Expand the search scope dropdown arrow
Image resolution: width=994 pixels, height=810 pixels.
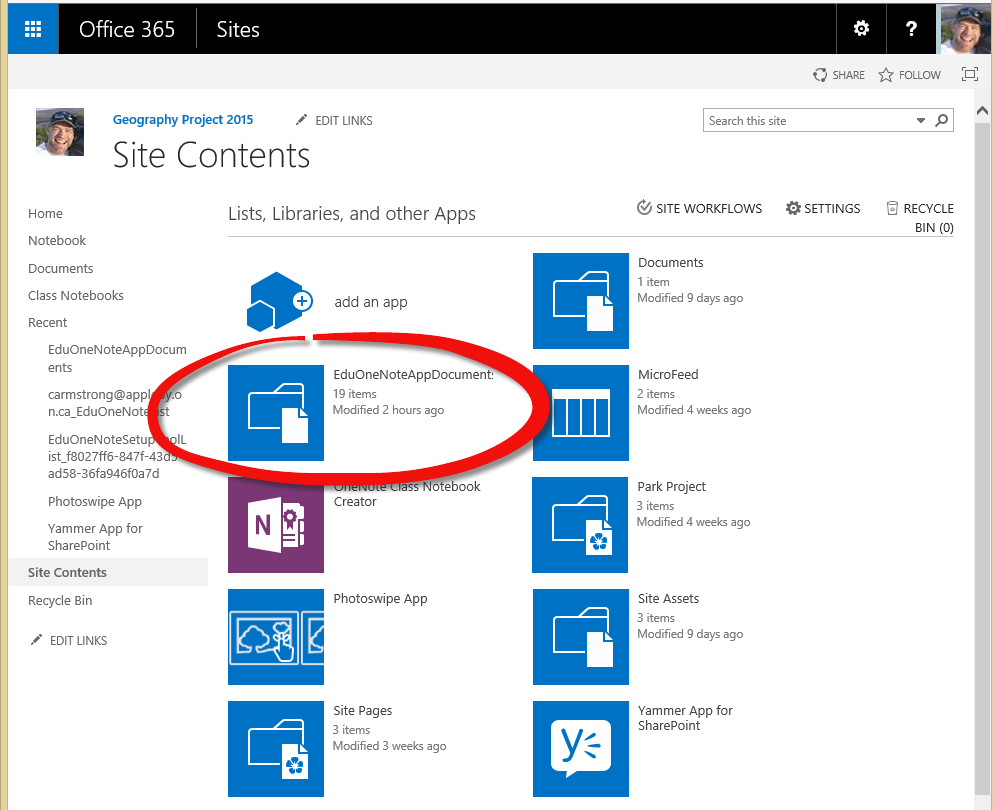pos(921,121)
